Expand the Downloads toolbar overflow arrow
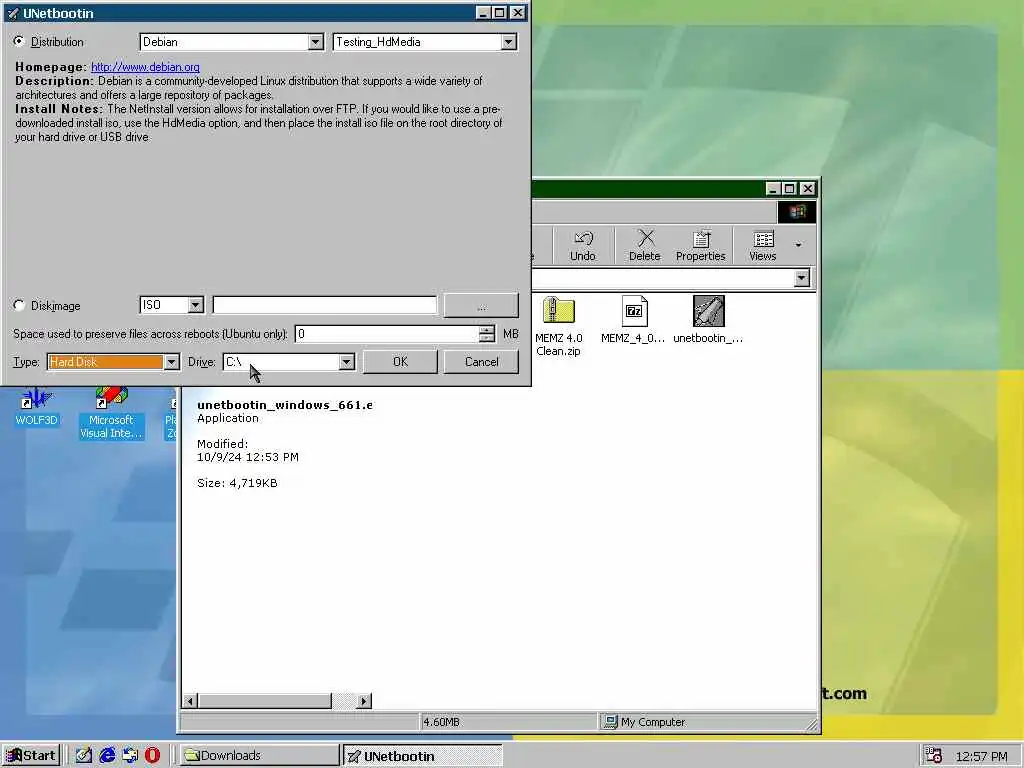This screenshot has height=768, width=1024. pos(798,245)
